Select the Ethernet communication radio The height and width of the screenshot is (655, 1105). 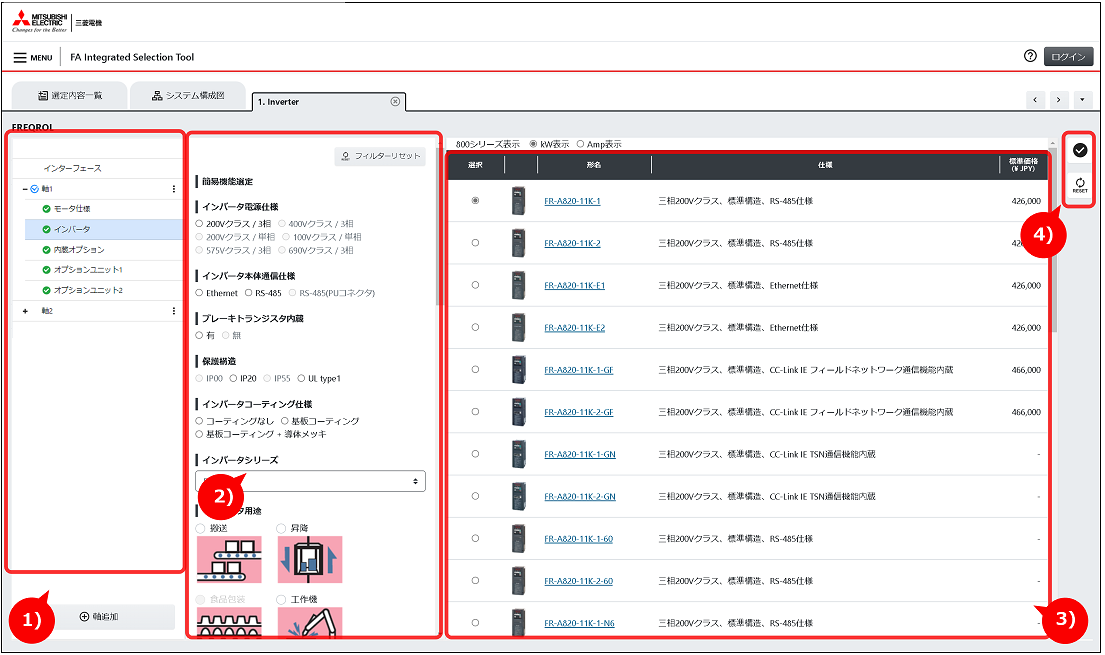coord(199,293)
